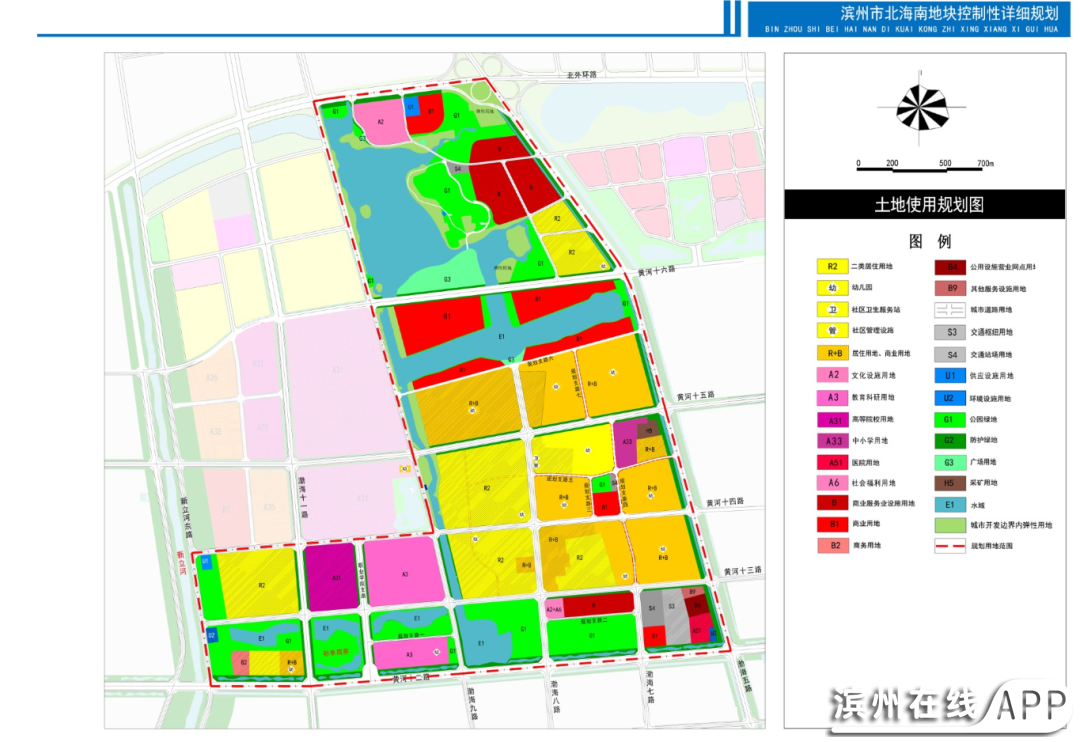Click the 幼 kindergarten symbol in the legend
The height and width of the screenshot is (742, 1080).
pyautogui.click(x=832, y=288)
